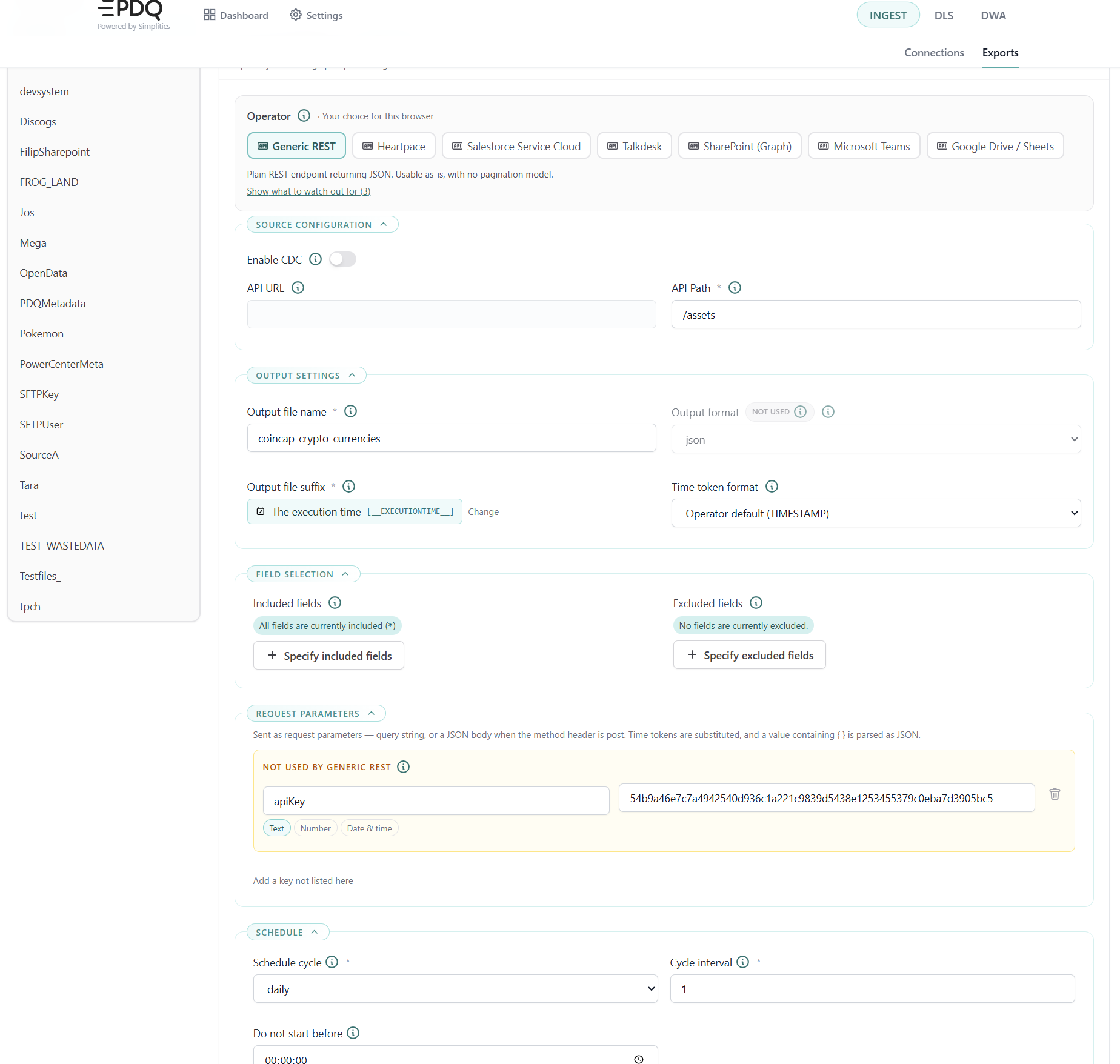Click the Cycle interval info icon
Screen dimensions: 1120x1064
point(742,962)
